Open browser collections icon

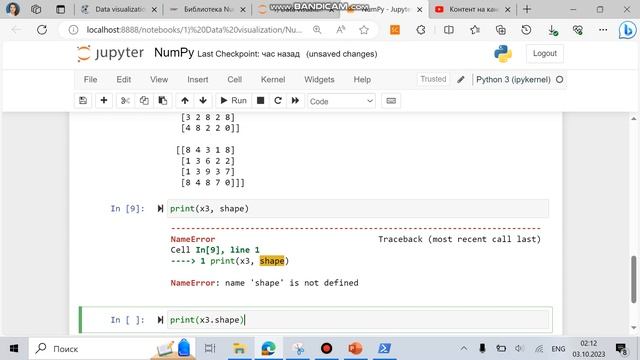(500, 30)
